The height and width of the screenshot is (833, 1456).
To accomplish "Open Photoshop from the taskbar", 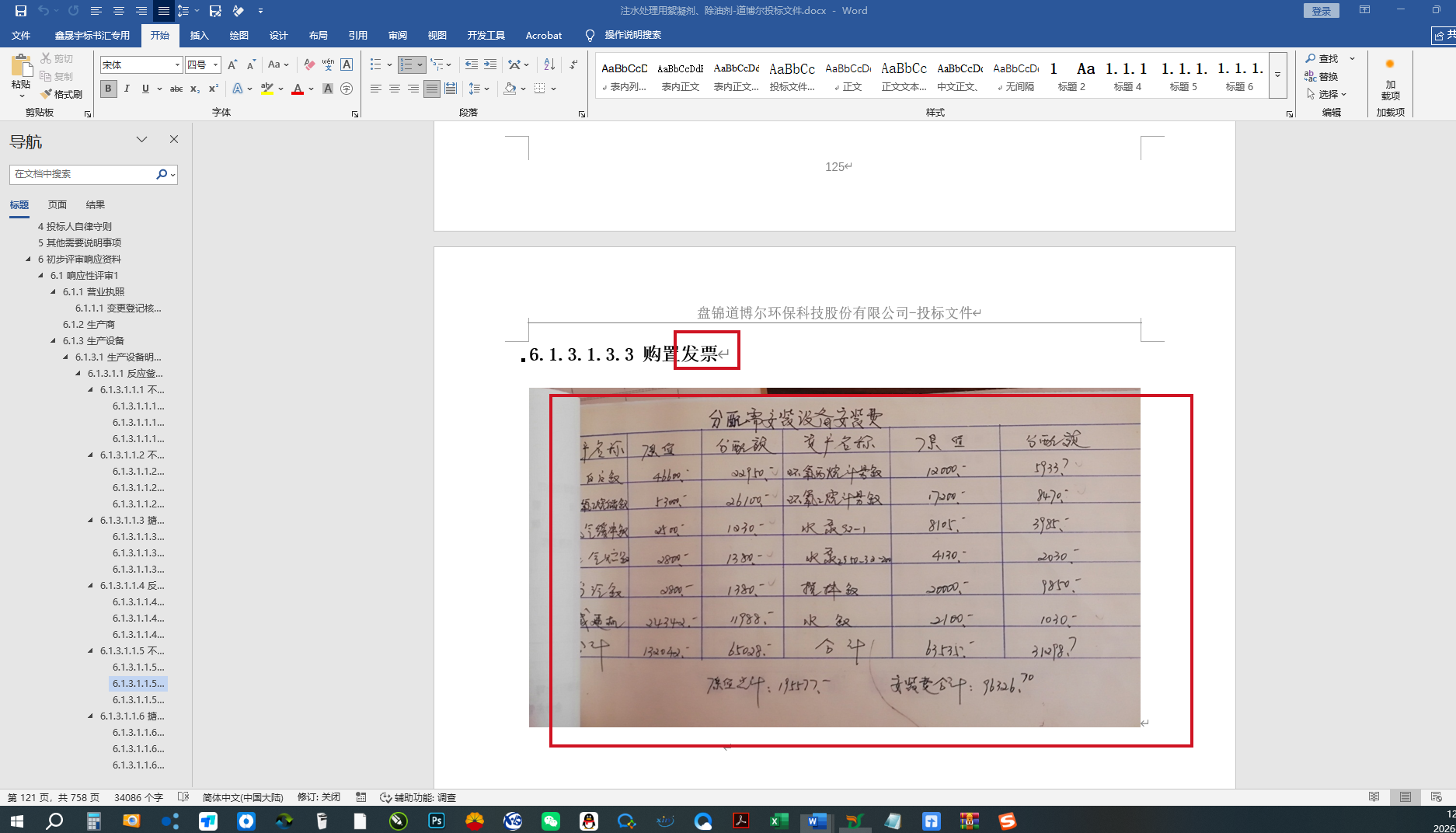I will 437,821.
